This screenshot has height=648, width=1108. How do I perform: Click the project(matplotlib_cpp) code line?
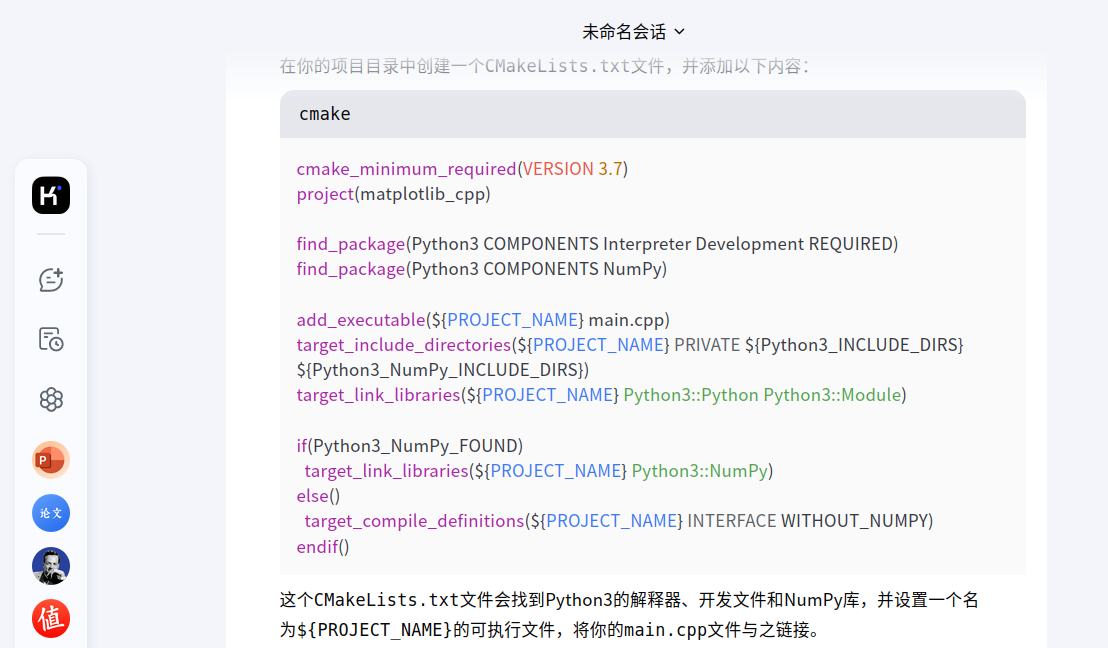click(x=392, y=193)
